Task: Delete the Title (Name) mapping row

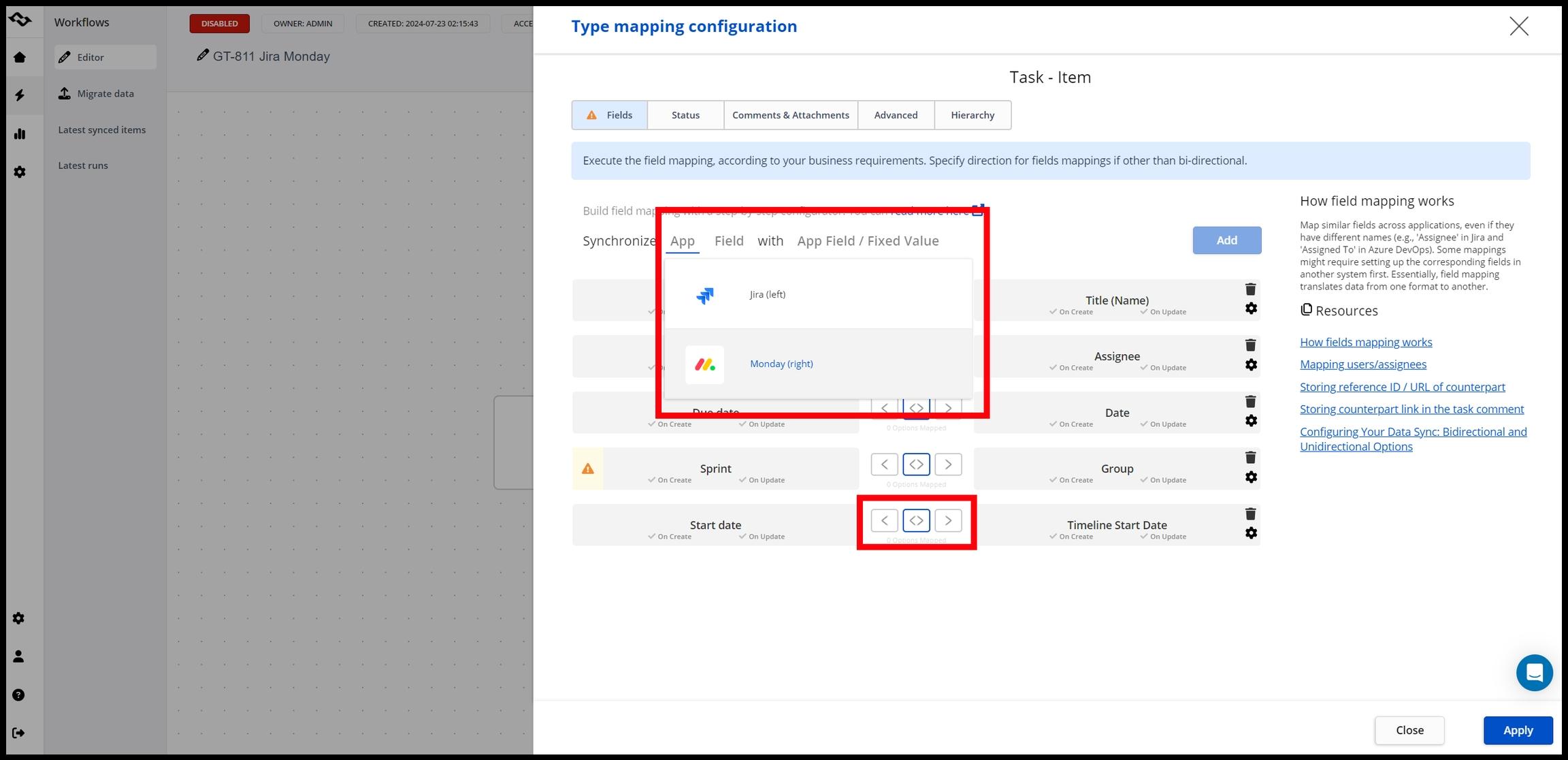Action: coord(1250,289)
